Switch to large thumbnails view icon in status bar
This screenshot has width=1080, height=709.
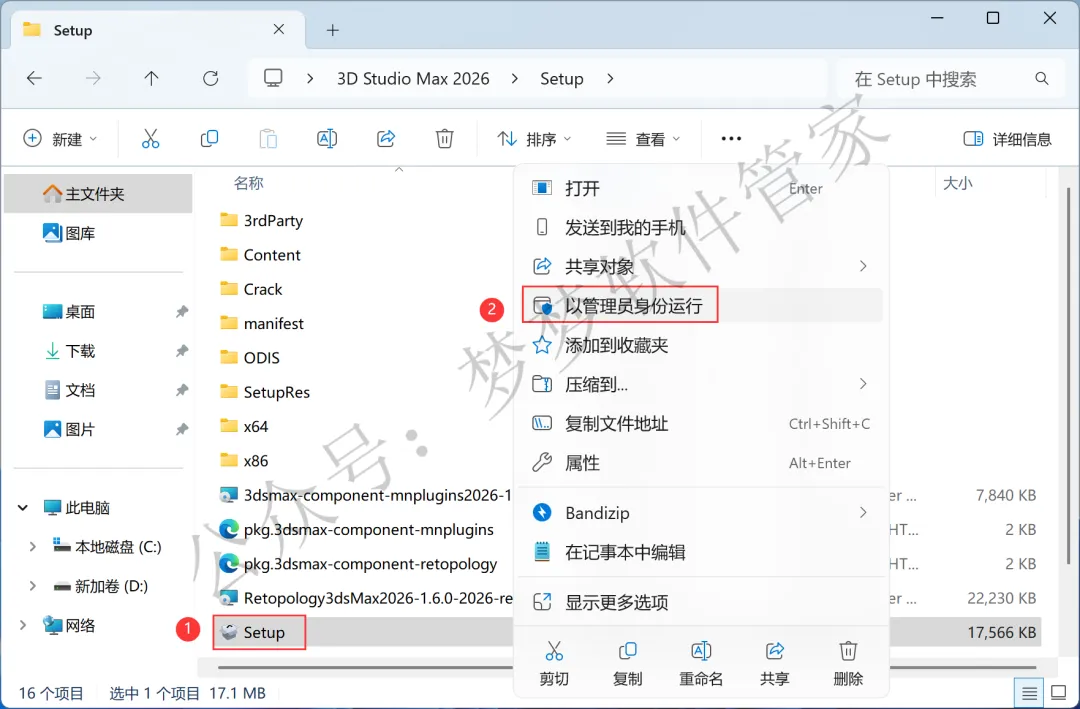1059,692
